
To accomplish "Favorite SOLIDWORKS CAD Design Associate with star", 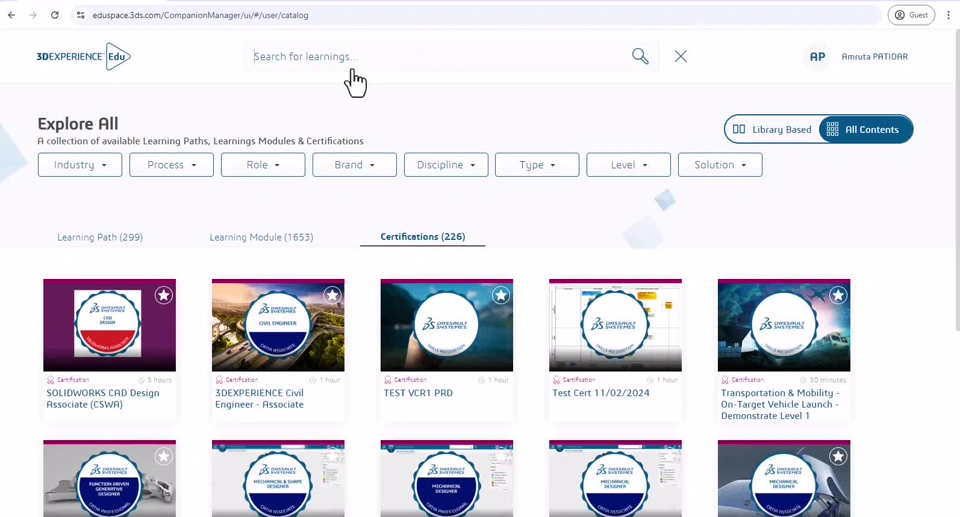I will tap(163, 295).
